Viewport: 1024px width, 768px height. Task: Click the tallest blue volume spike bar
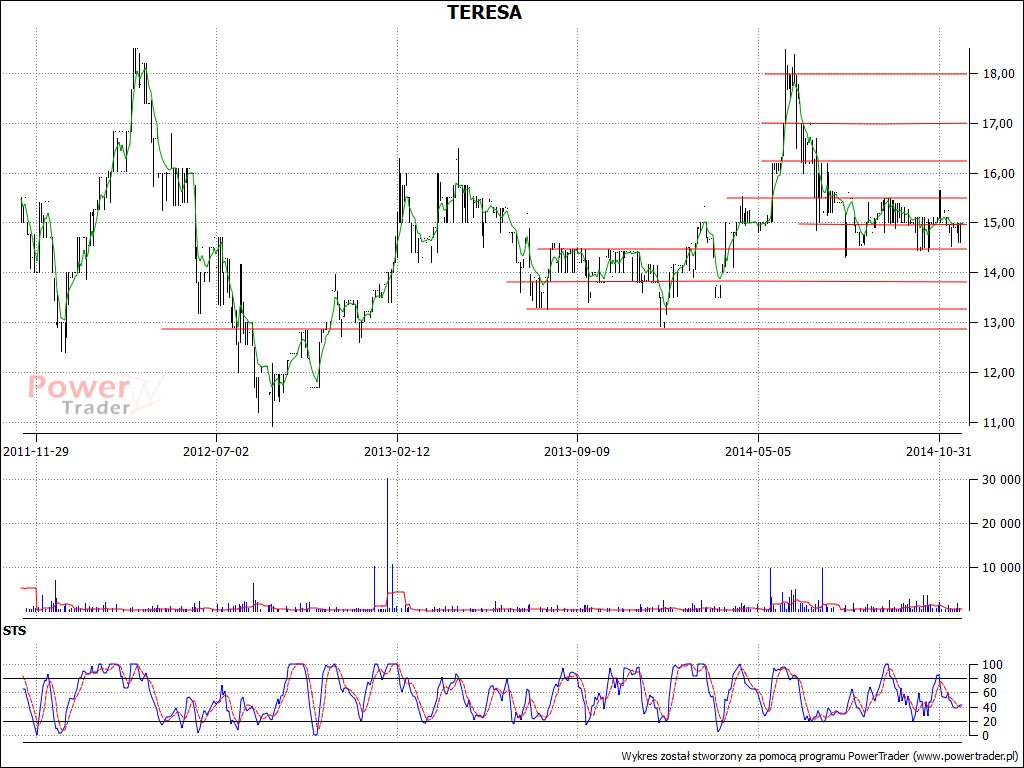coord(387,545)
